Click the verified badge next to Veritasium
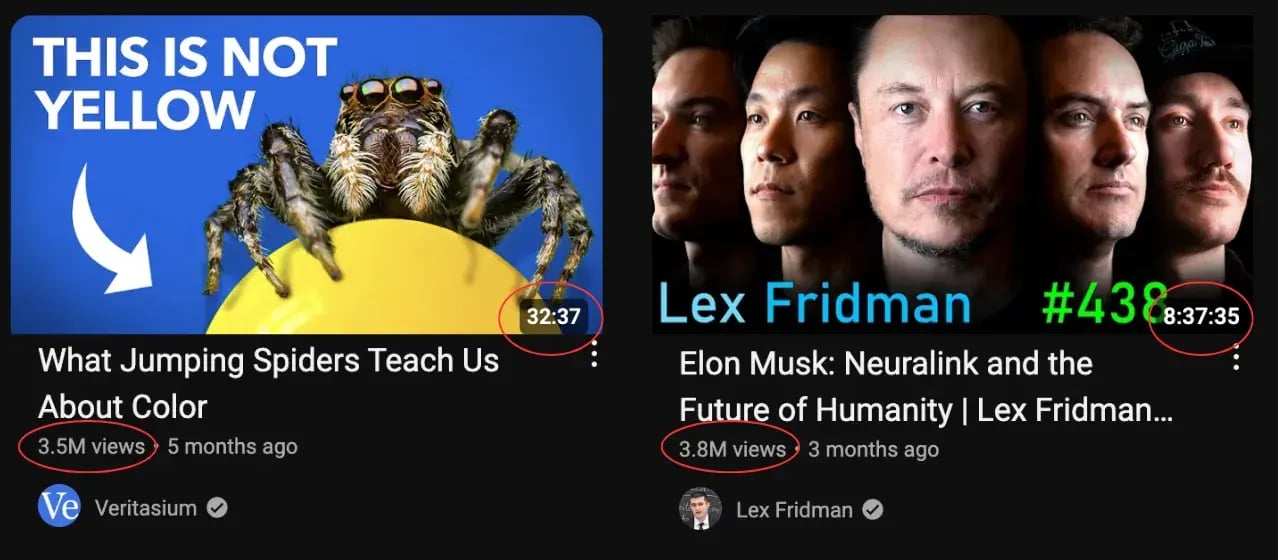The image size is (1278, 560). click(x=217, y=508)
